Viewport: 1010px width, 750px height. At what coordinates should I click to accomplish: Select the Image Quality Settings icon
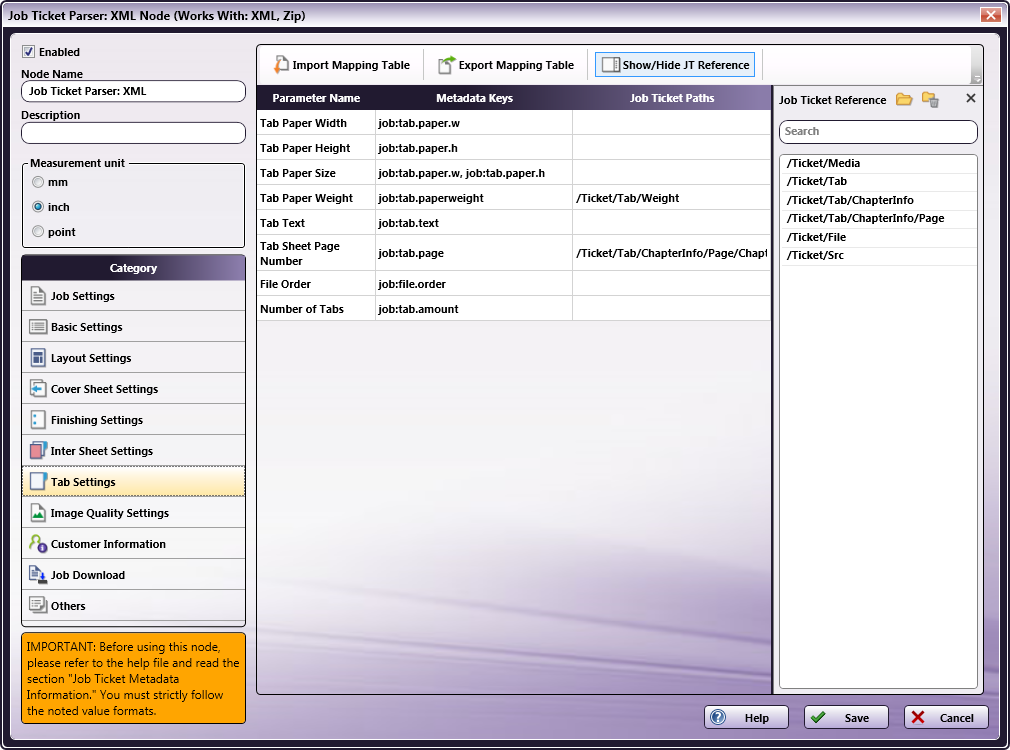[38, 513]
